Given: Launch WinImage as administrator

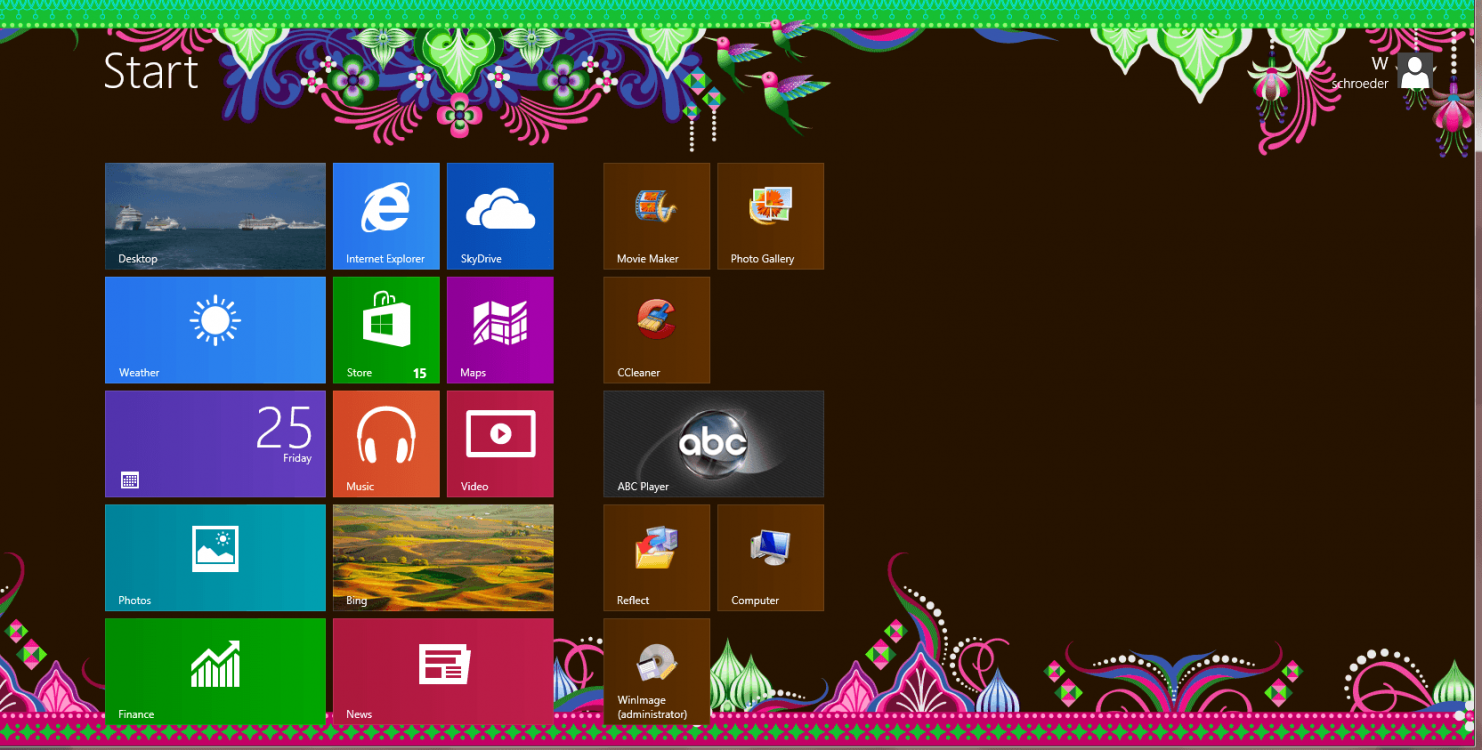Looking at the screenshot, I should click(x=656, y=670).
